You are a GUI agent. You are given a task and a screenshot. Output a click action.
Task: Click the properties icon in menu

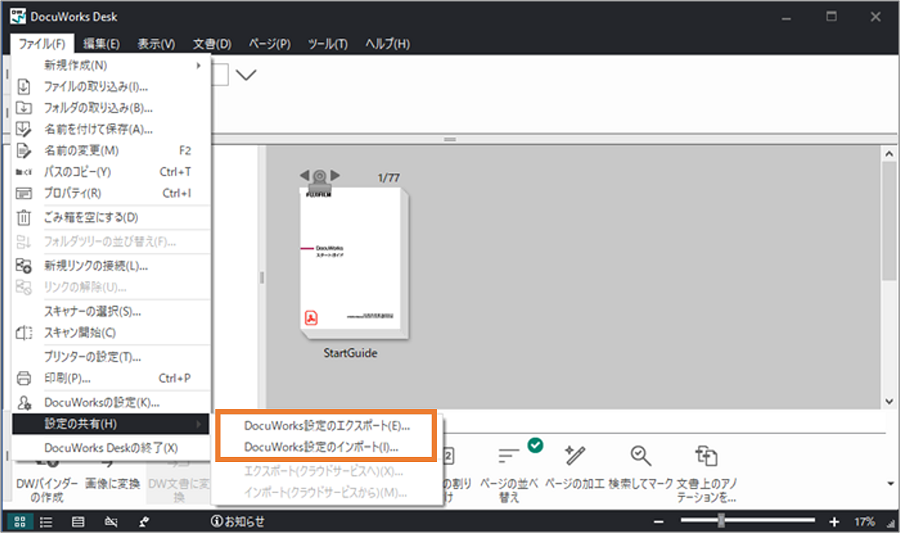(24, 193)
